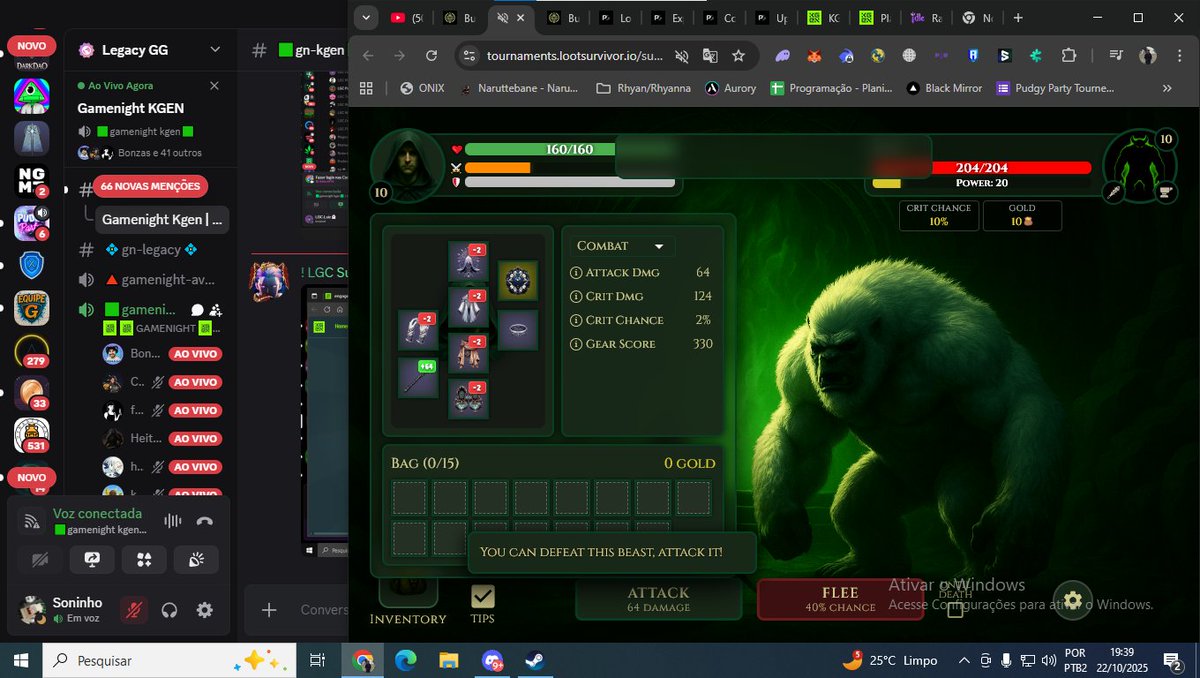
Task: Open the Equipe G server in Discord
Action: [32, 309]
